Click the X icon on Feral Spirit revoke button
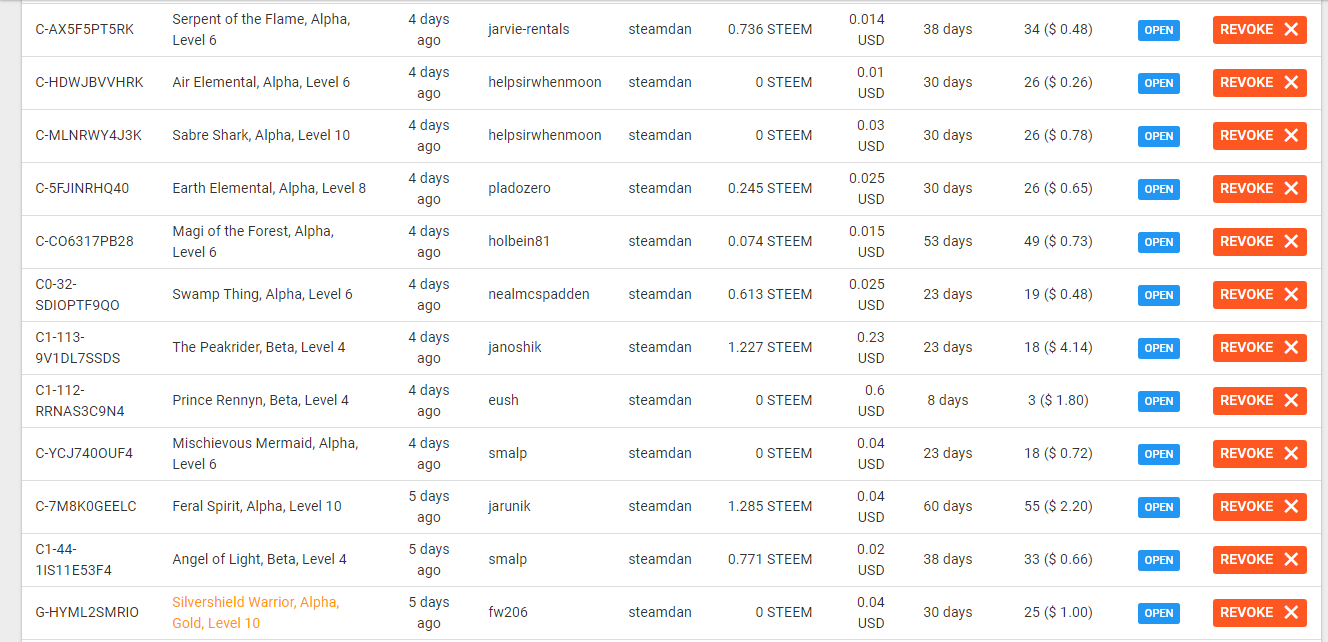This screenshot has height=642, width=1328. point(1291,507)
